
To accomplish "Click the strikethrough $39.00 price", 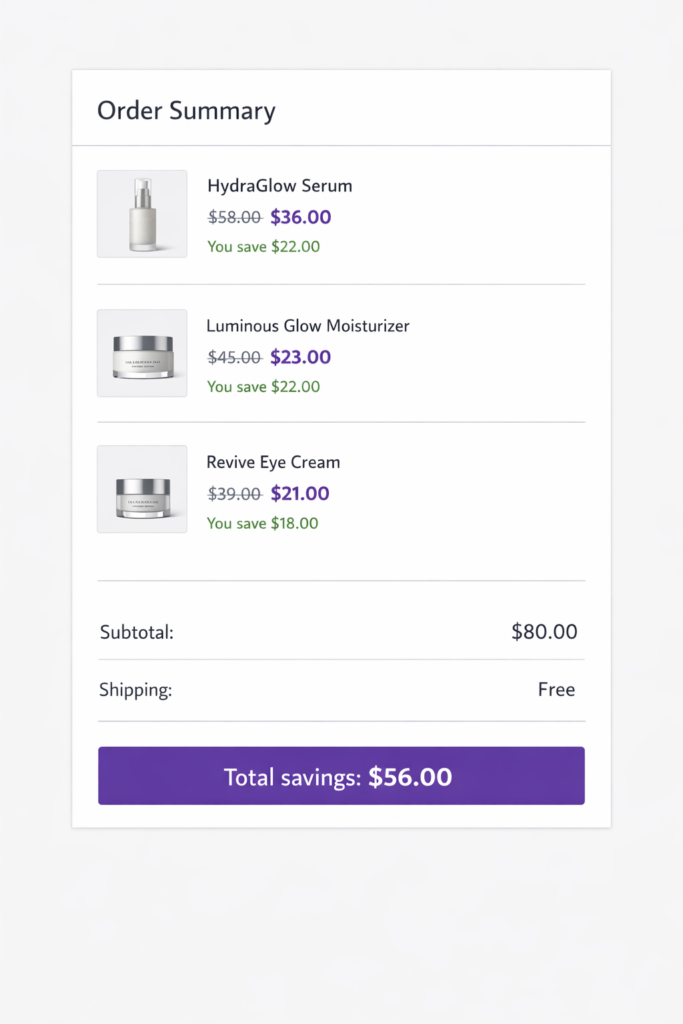I will [x=234, y=493].
